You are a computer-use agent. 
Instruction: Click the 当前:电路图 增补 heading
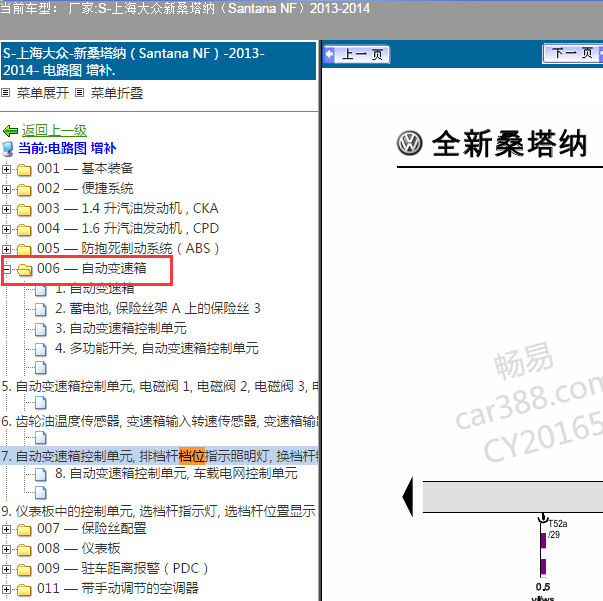pos(67,148)
